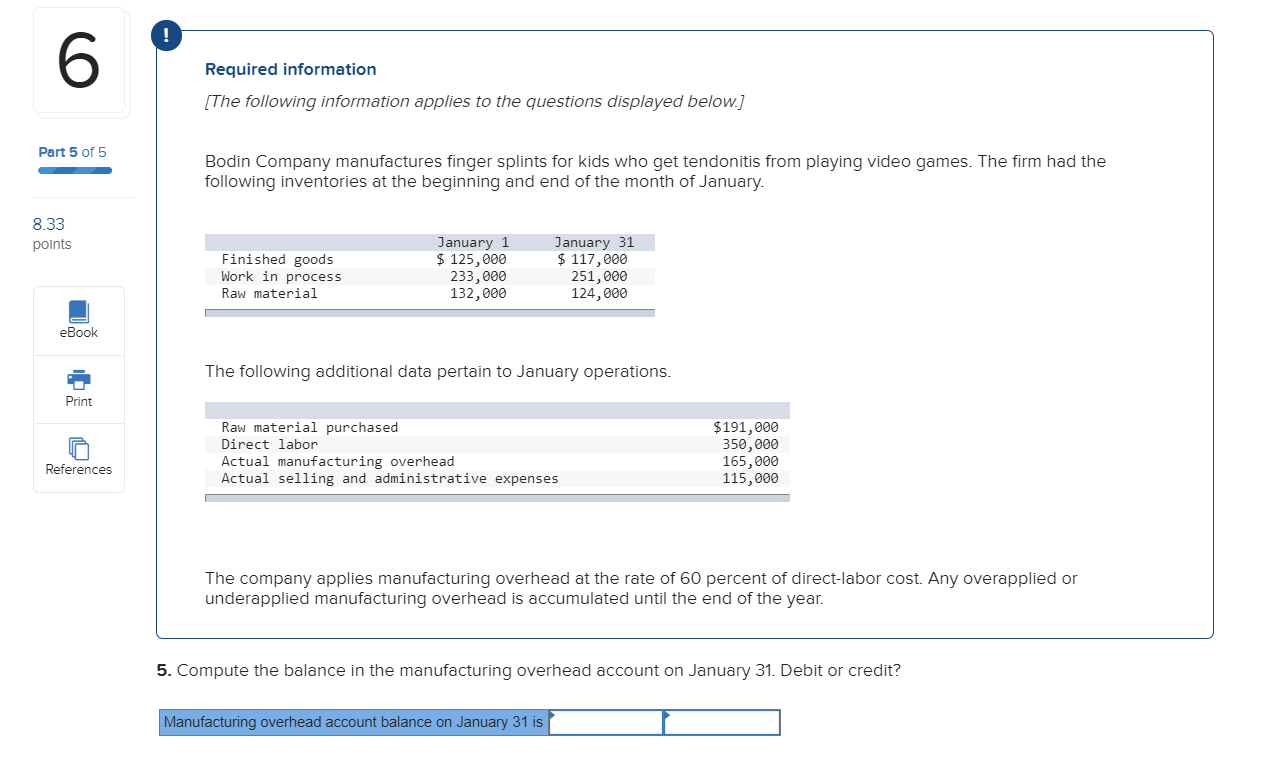Viewport: 1277px width, 769px height.
Task: Click the Actual manufacturing overhead row
Action: coord(497,461)
